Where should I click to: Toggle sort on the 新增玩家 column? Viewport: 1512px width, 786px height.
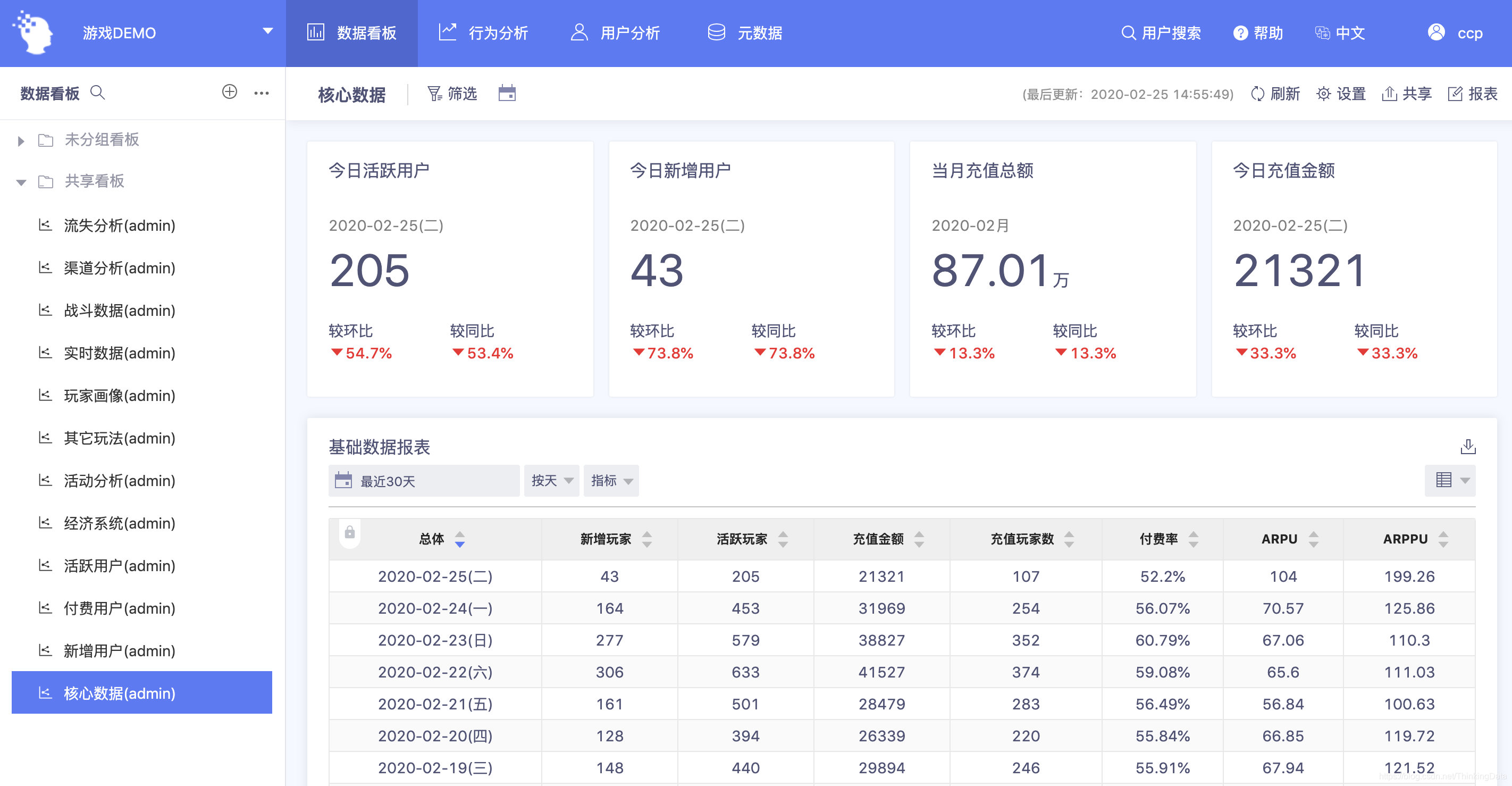coord(647,539)
